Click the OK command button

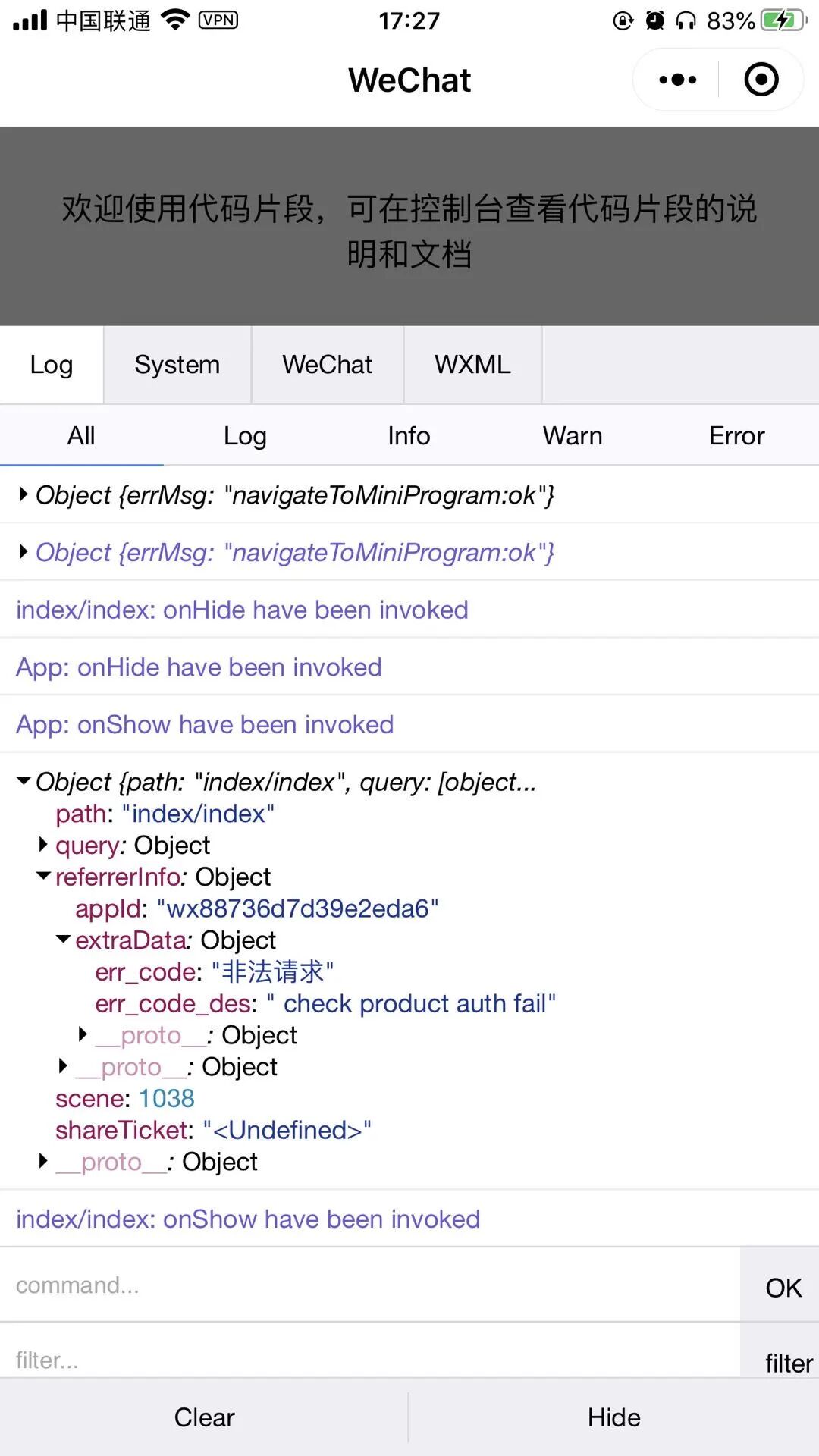tap(780, 1287)
